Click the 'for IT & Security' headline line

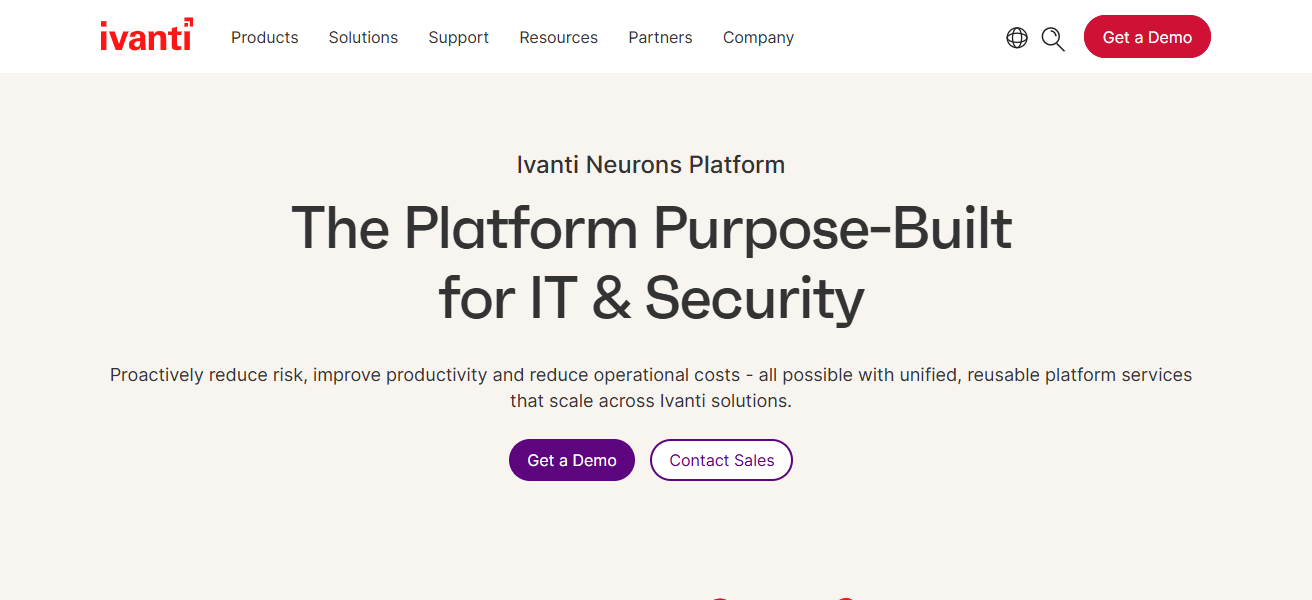tap(651, 298)
